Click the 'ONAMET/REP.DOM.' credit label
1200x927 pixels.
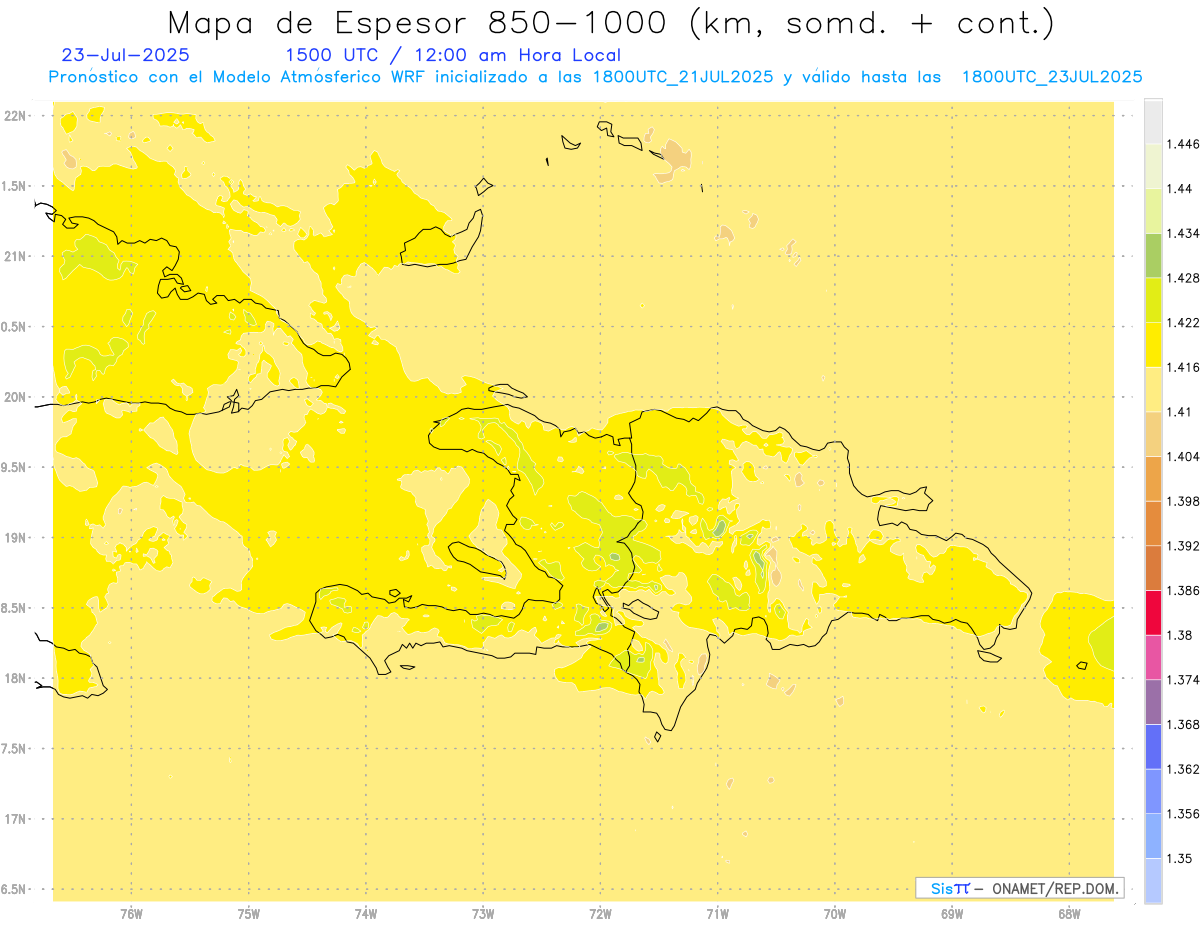[x=1054, y=888]
